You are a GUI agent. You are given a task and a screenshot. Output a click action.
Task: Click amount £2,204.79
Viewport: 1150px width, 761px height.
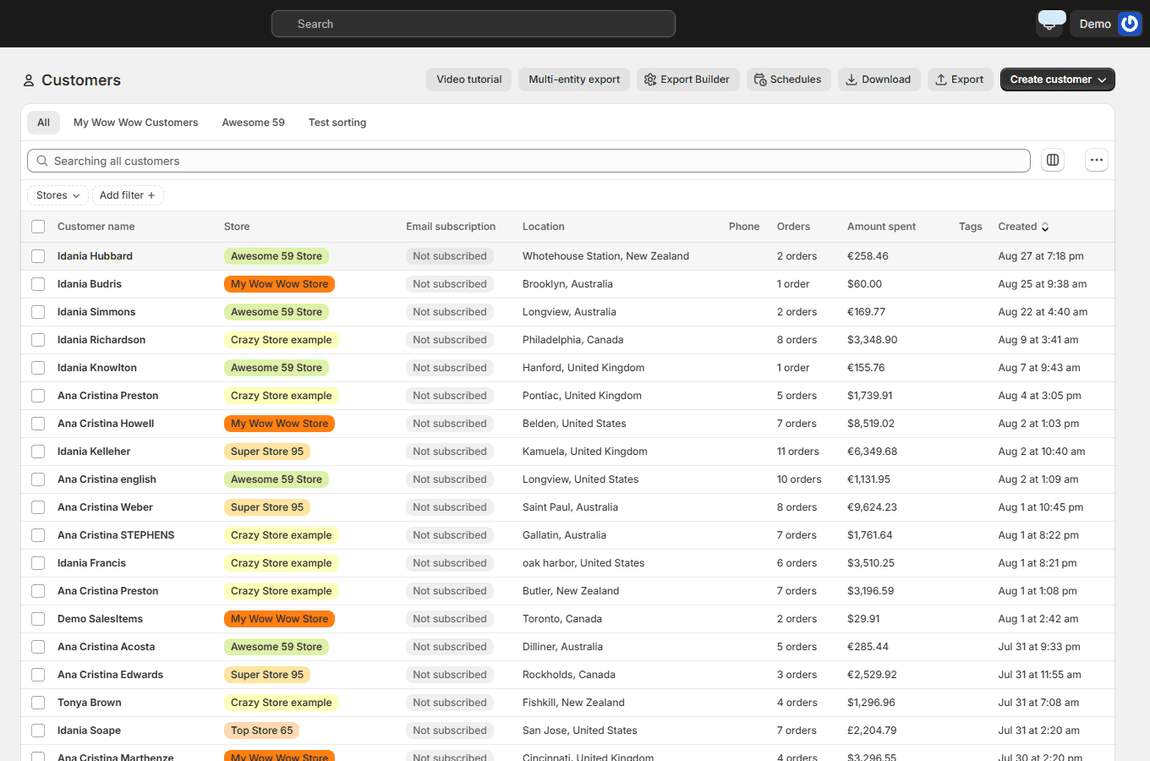[872, 730]
